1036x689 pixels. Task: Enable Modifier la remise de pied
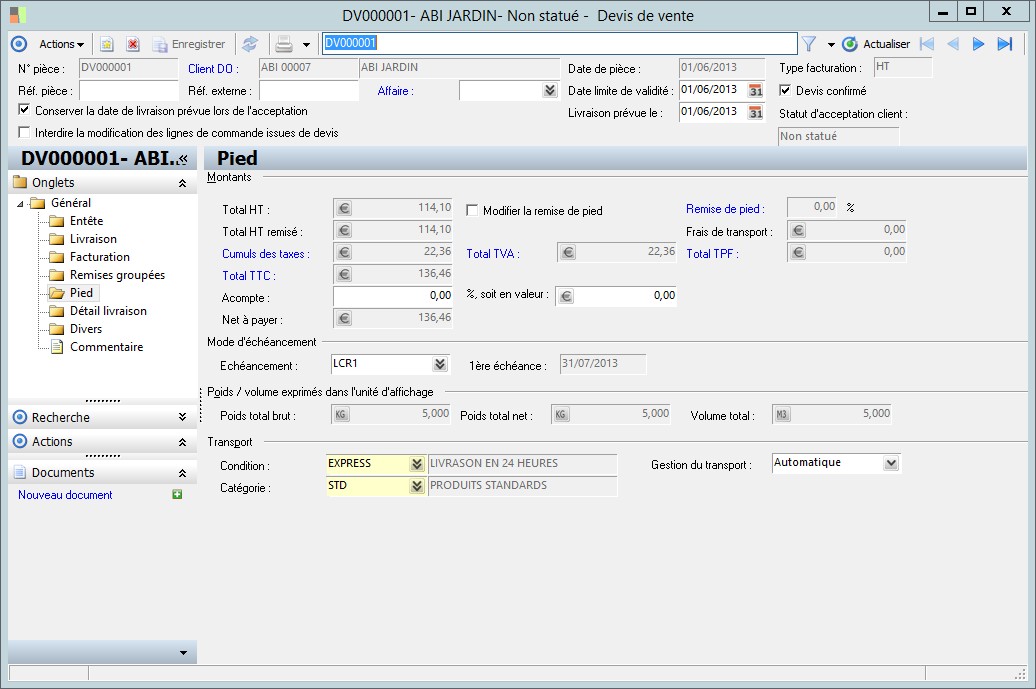[x=473, y=211]
